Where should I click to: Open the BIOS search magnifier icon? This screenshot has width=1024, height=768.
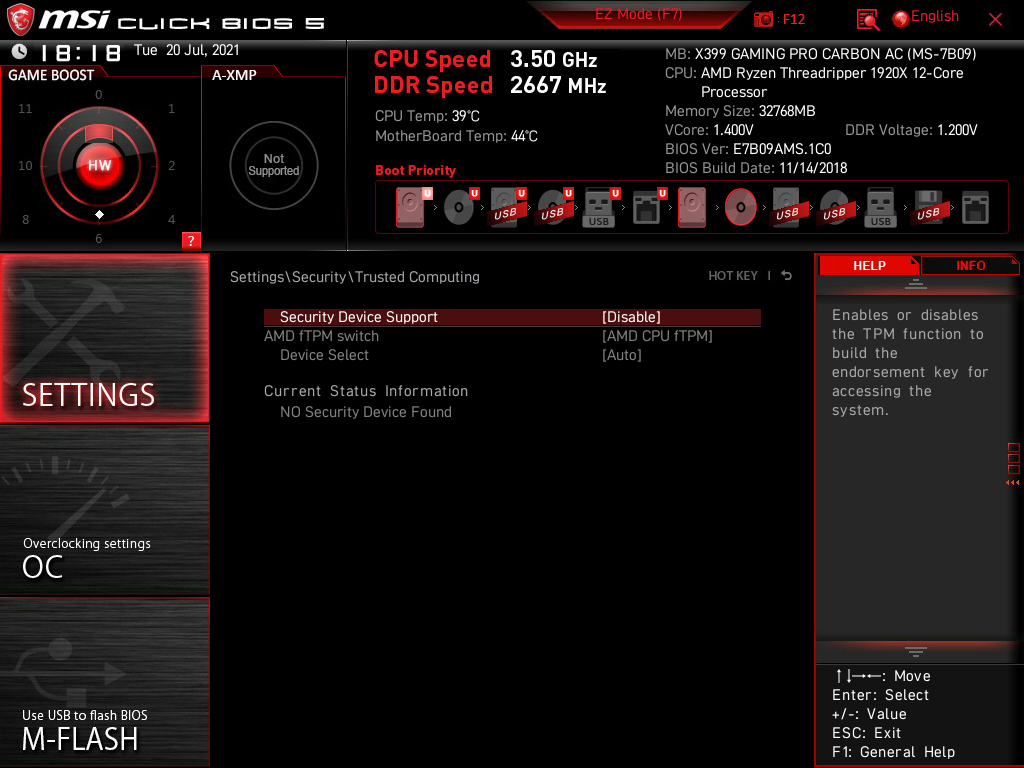click(x=867, y=20)
